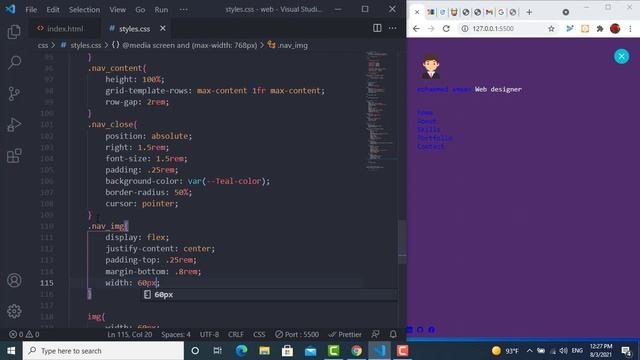The image size is (640, 360).
Task: Click the avatar image on the webpage
Action: 431,67
